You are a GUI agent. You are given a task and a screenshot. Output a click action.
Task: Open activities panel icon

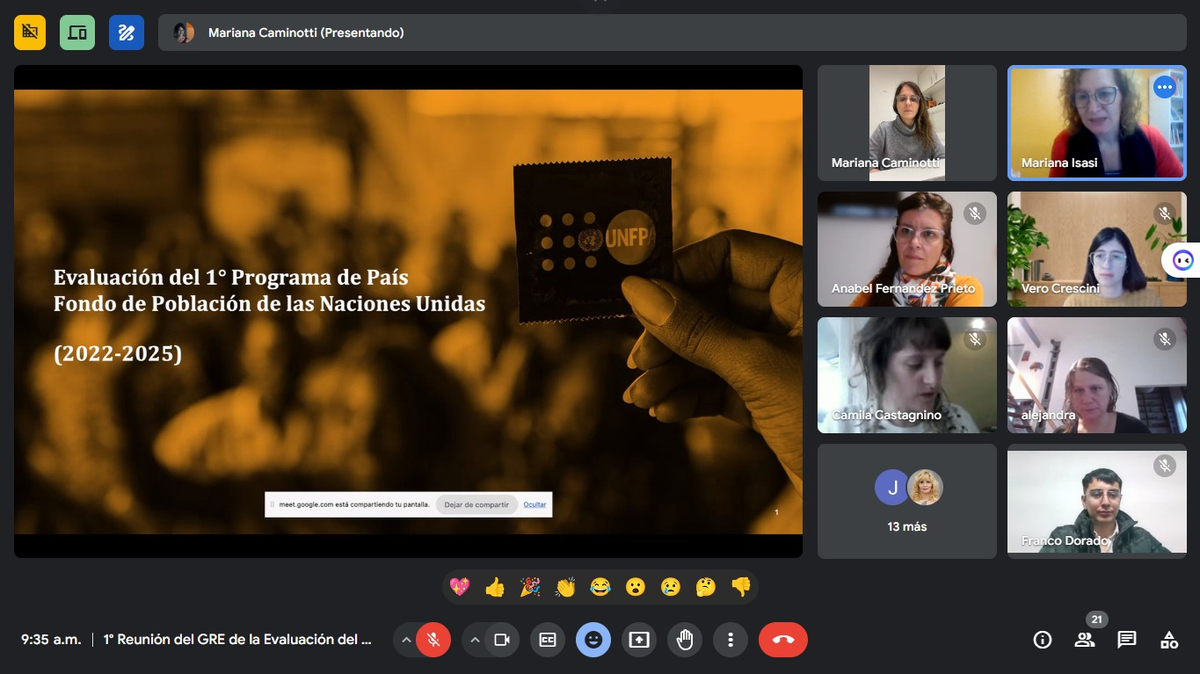click(x=1169, y=640)
